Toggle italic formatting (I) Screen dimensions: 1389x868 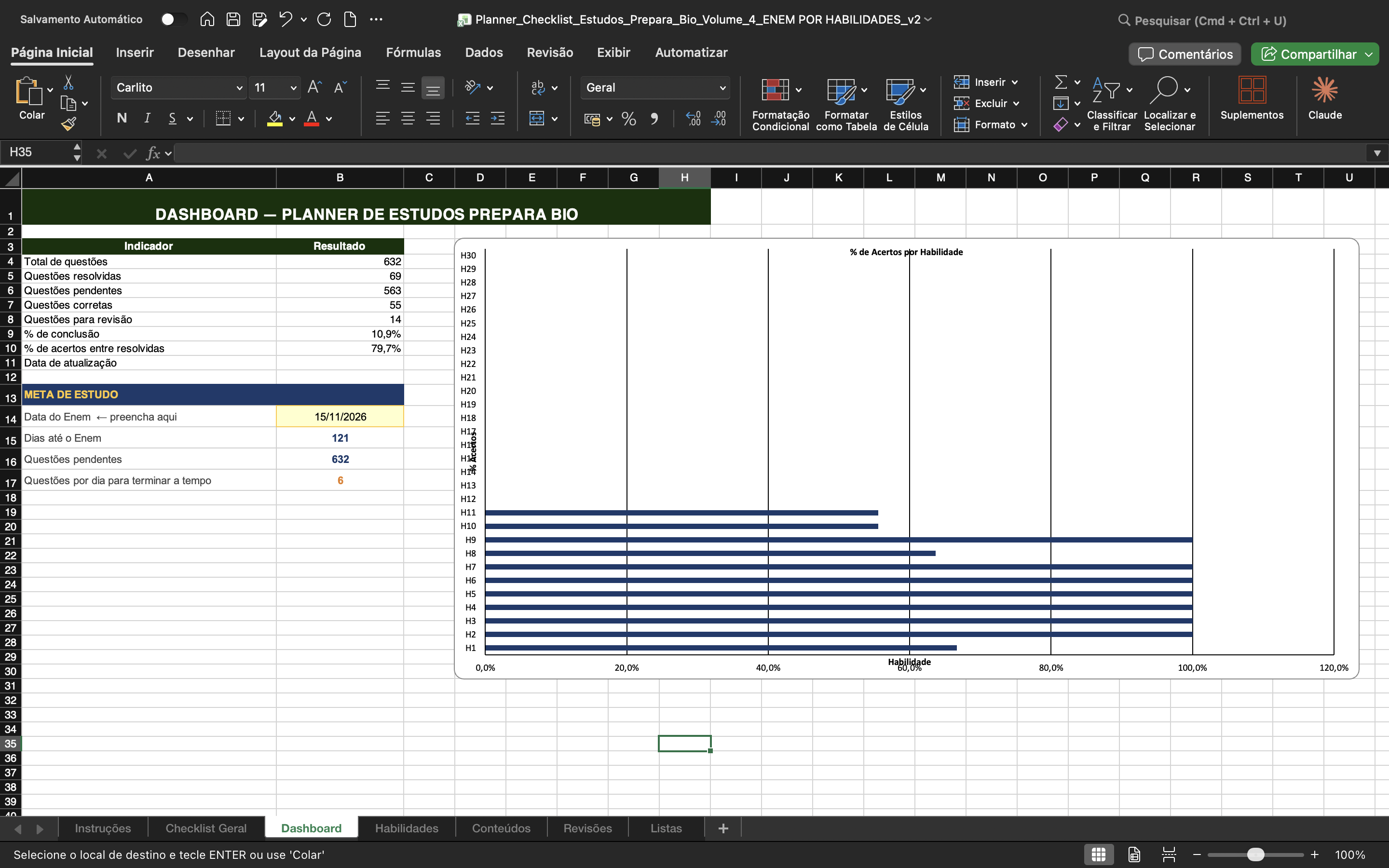(147, 118)
